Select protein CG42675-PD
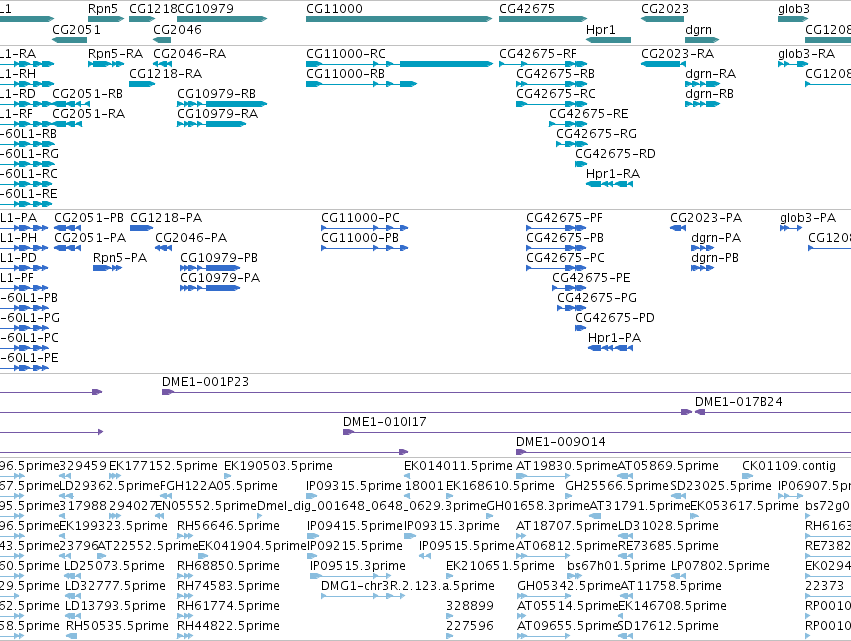The width and height of the screenshot is (851, 641). click(x=615, y=318)
